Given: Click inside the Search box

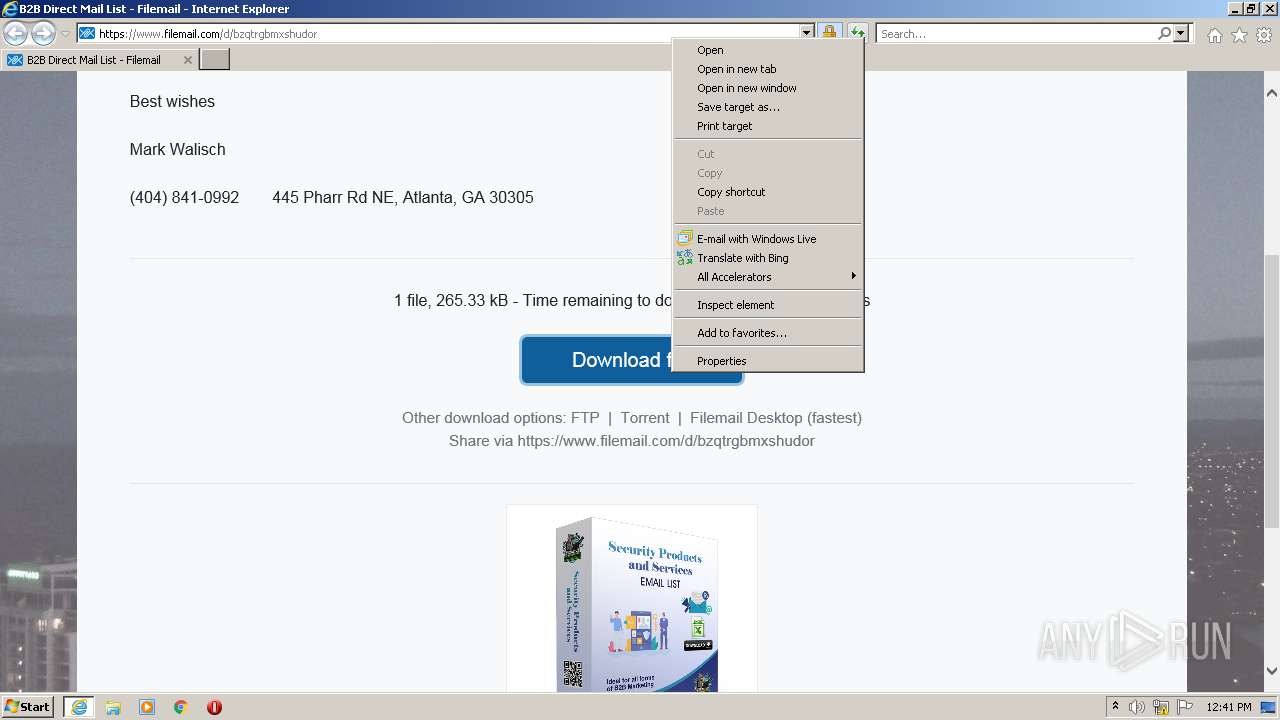Looking at the screenshot, I should 1016,33.
